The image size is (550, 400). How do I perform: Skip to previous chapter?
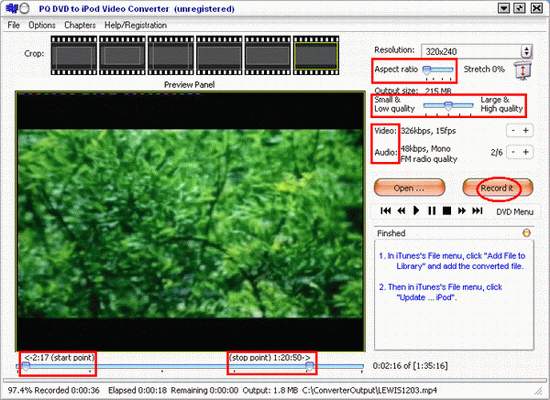(x=385, y=211)
